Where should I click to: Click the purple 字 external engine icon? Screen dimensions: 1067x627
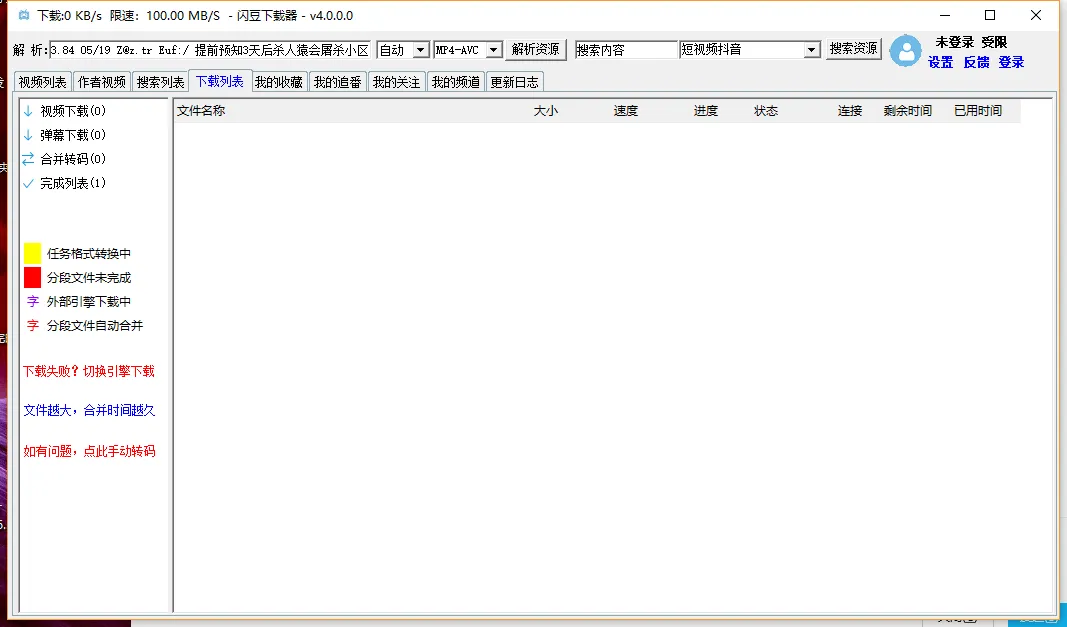point(31,301)
